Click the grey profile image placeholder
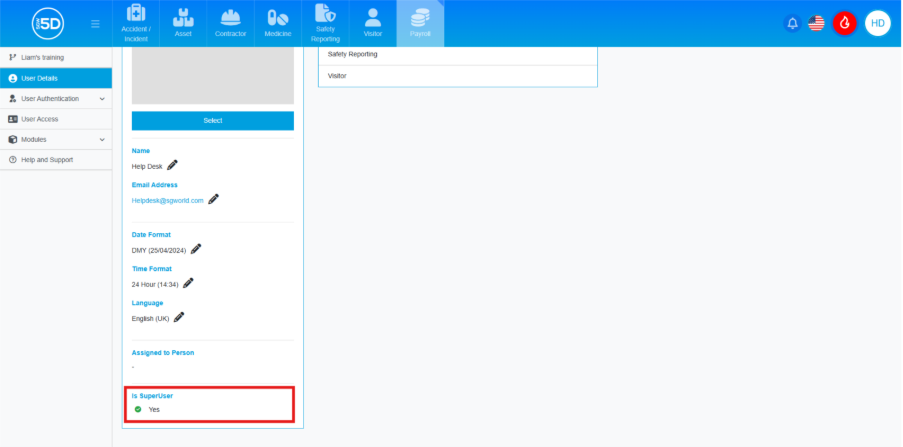Image resolution: width=903 pixels, height=447 pixels. coord(213,75)
